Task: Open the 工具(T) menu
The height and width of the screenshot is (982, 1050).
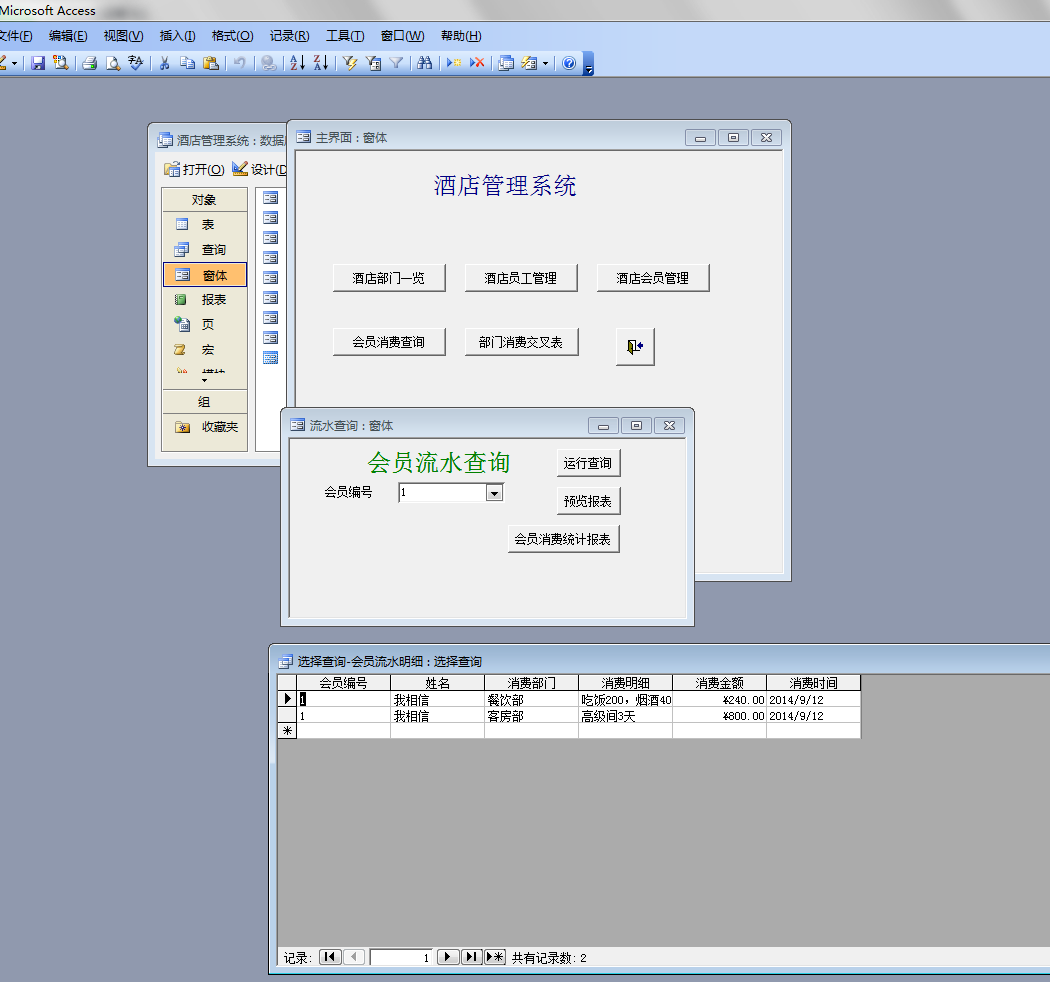Action: 345,36
